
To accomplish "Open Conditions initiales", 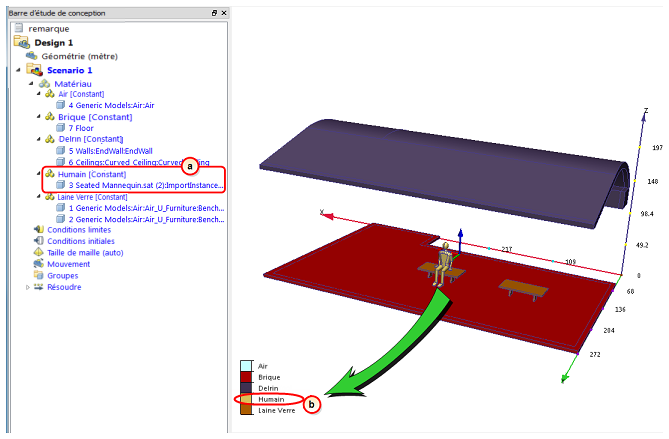I will pyautogui.click(x=81, y=241).
